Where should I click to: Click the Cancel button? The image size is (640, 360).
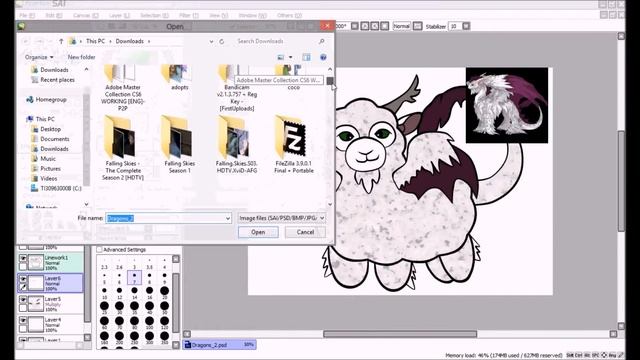(x=305, y=232)
